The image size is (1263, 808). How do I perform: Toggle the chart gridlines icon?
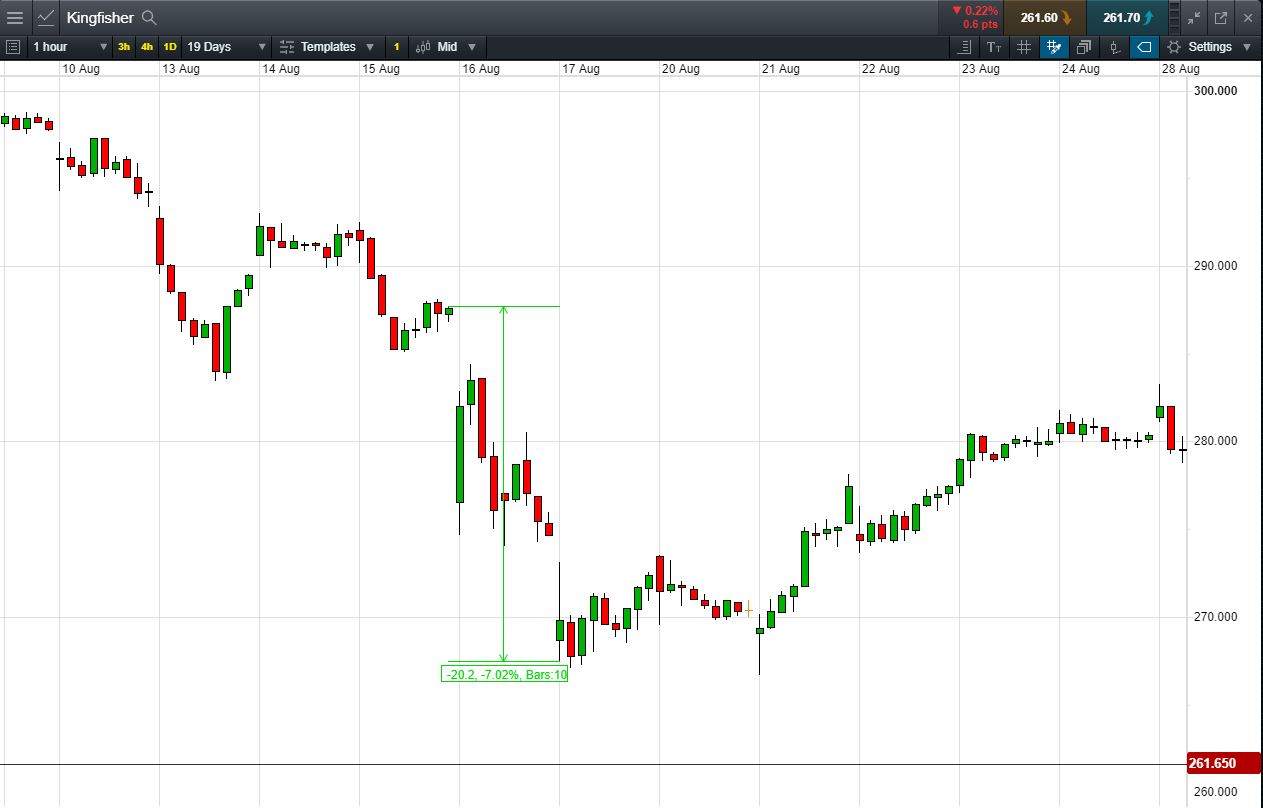[1024, 47]
